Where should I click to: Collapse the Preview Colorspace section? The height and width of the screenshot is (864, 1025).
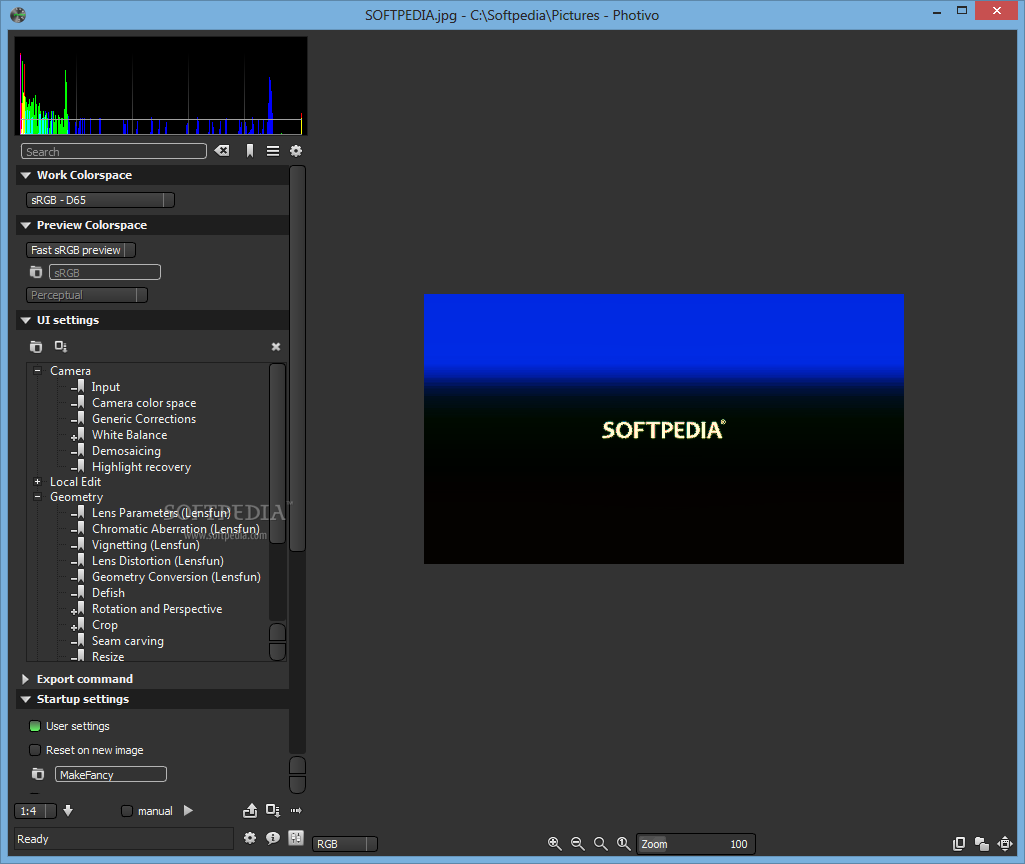[26, 225]
